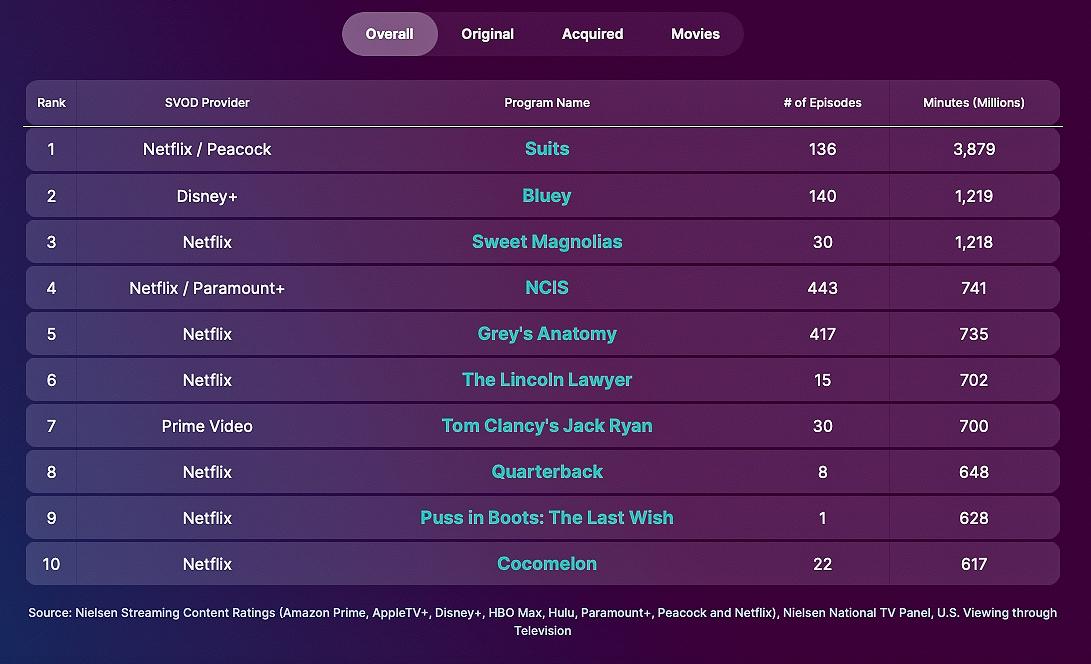This screenshot has height=664, width=1091.
Task: Open the Grey's Anatomy link
Action: [x=547, y=334]
